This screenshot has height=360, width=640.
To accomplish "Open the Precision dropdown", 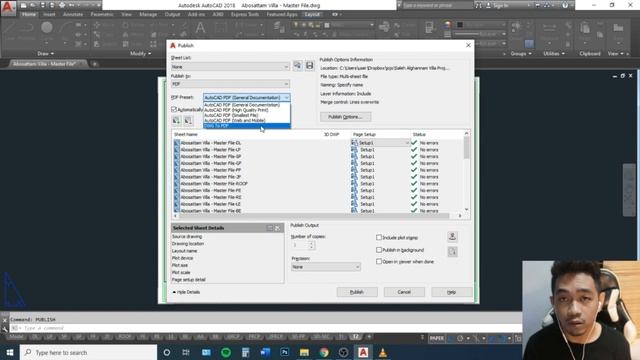I will pyautogui.click(x=326, y=267).
